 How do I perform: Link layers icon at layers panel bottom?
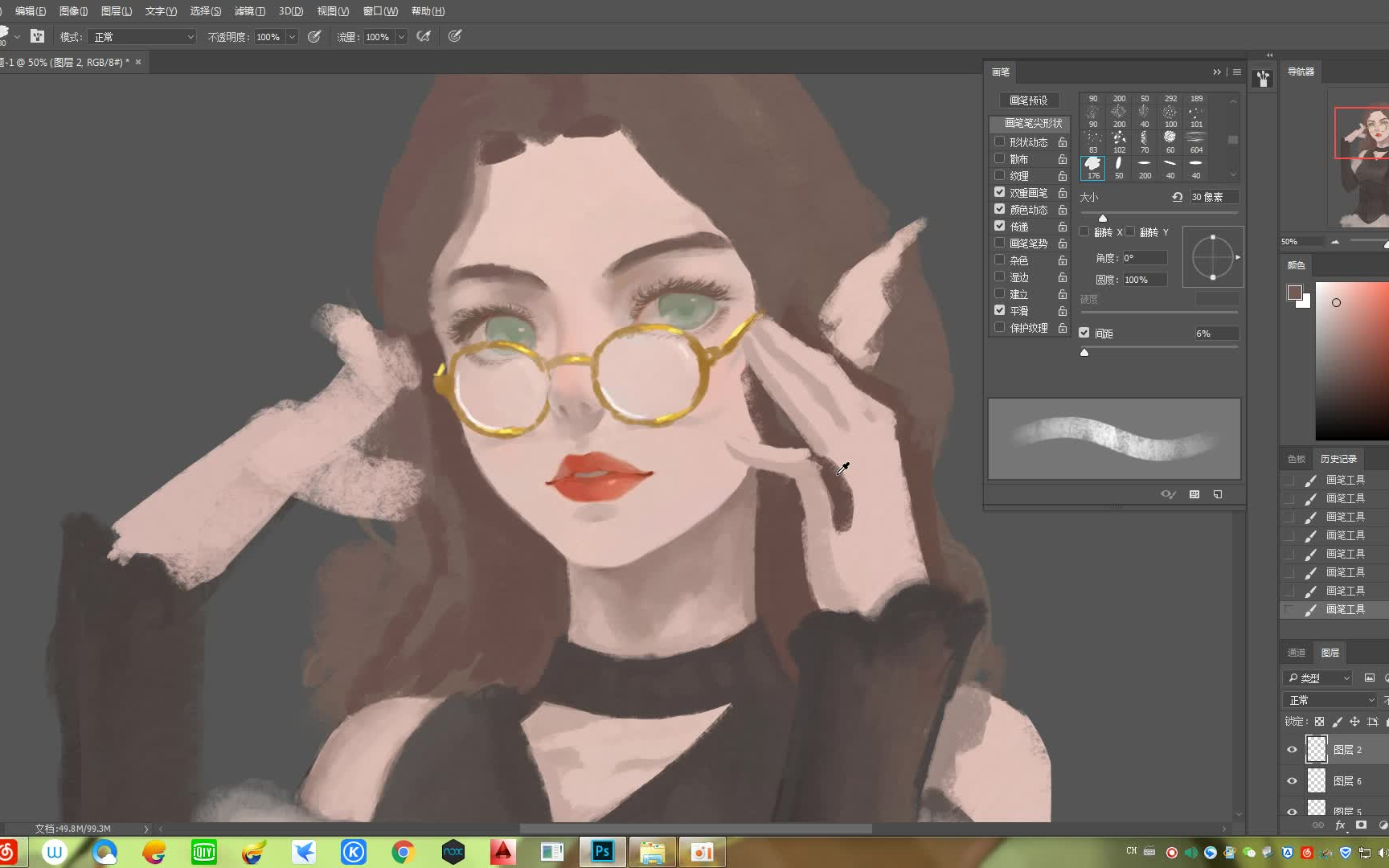point(1318,825)
